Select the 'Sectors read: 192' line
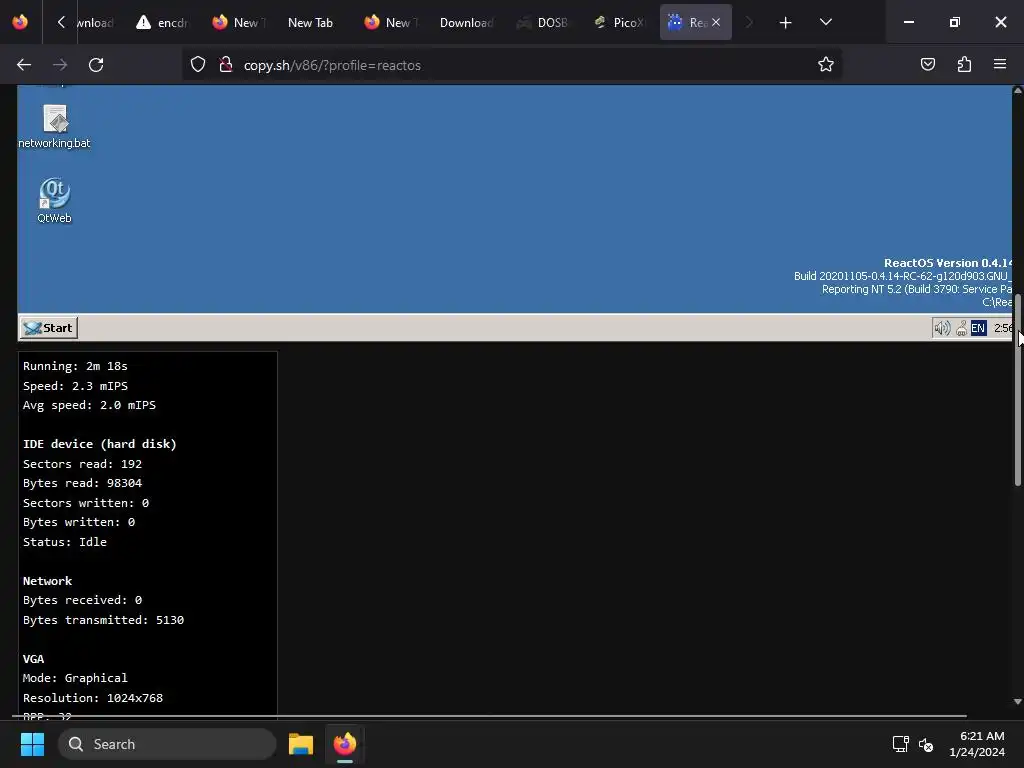The width and height of the screenshot is (1024, 768). (x=82, y=464)
